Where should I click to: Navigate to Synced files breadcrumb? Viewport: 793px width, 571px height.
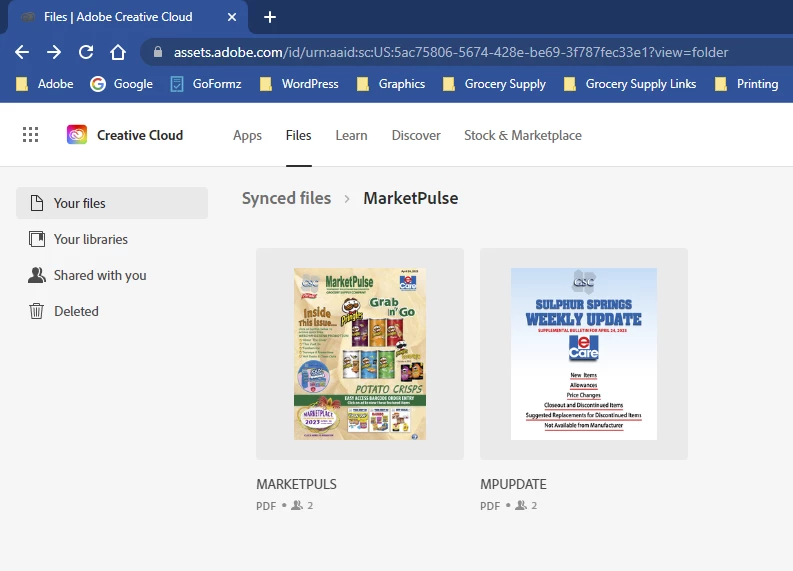pos(286,198)
